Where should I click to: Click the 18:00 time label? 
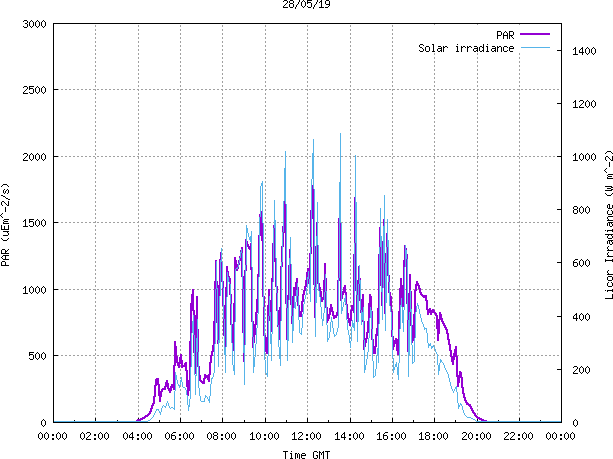point(434,436)
